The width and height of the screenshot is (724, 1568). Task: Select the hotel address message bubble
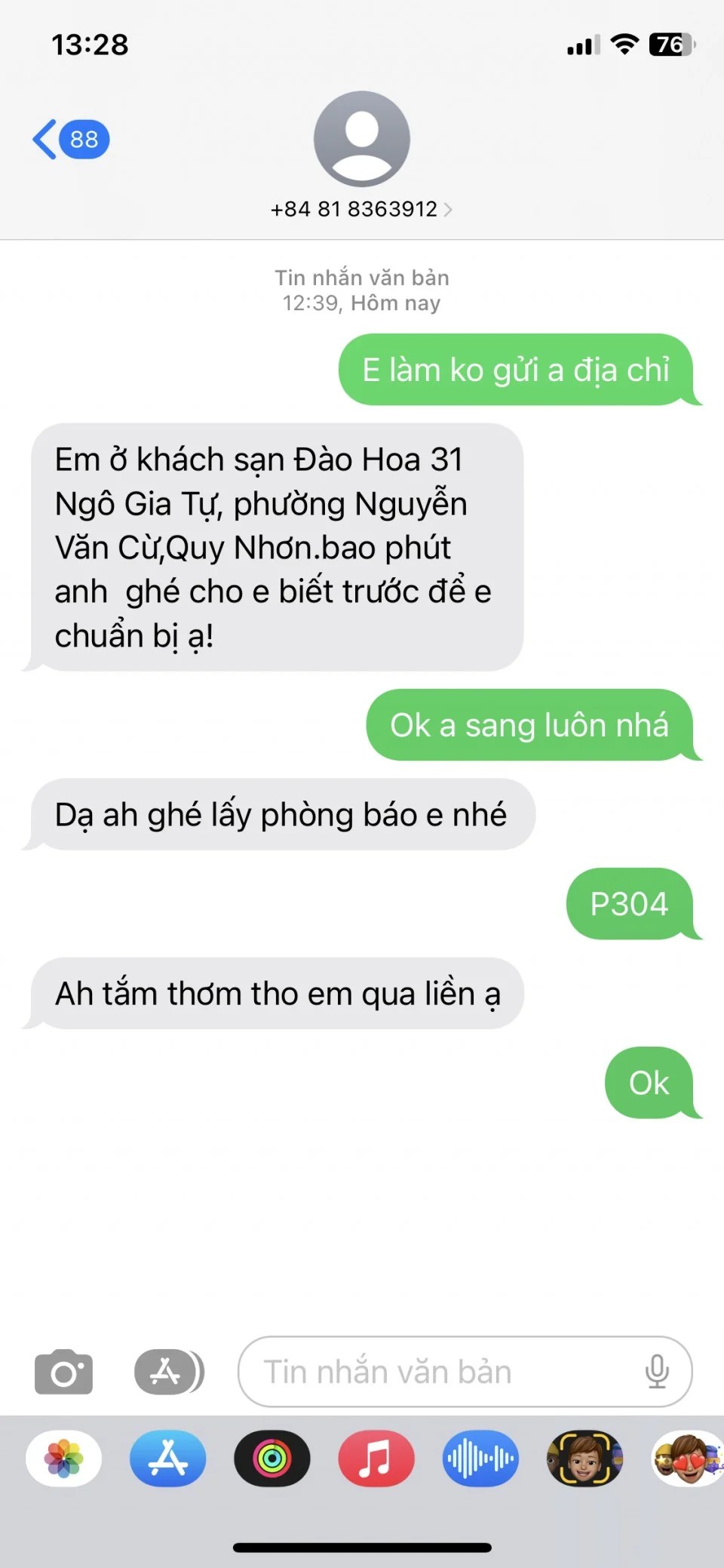[x=275, y=547]
